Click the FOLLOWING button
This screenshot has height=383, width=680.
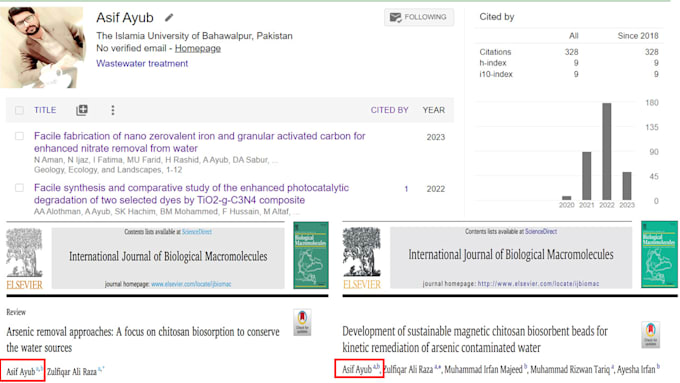pos(419,17)
